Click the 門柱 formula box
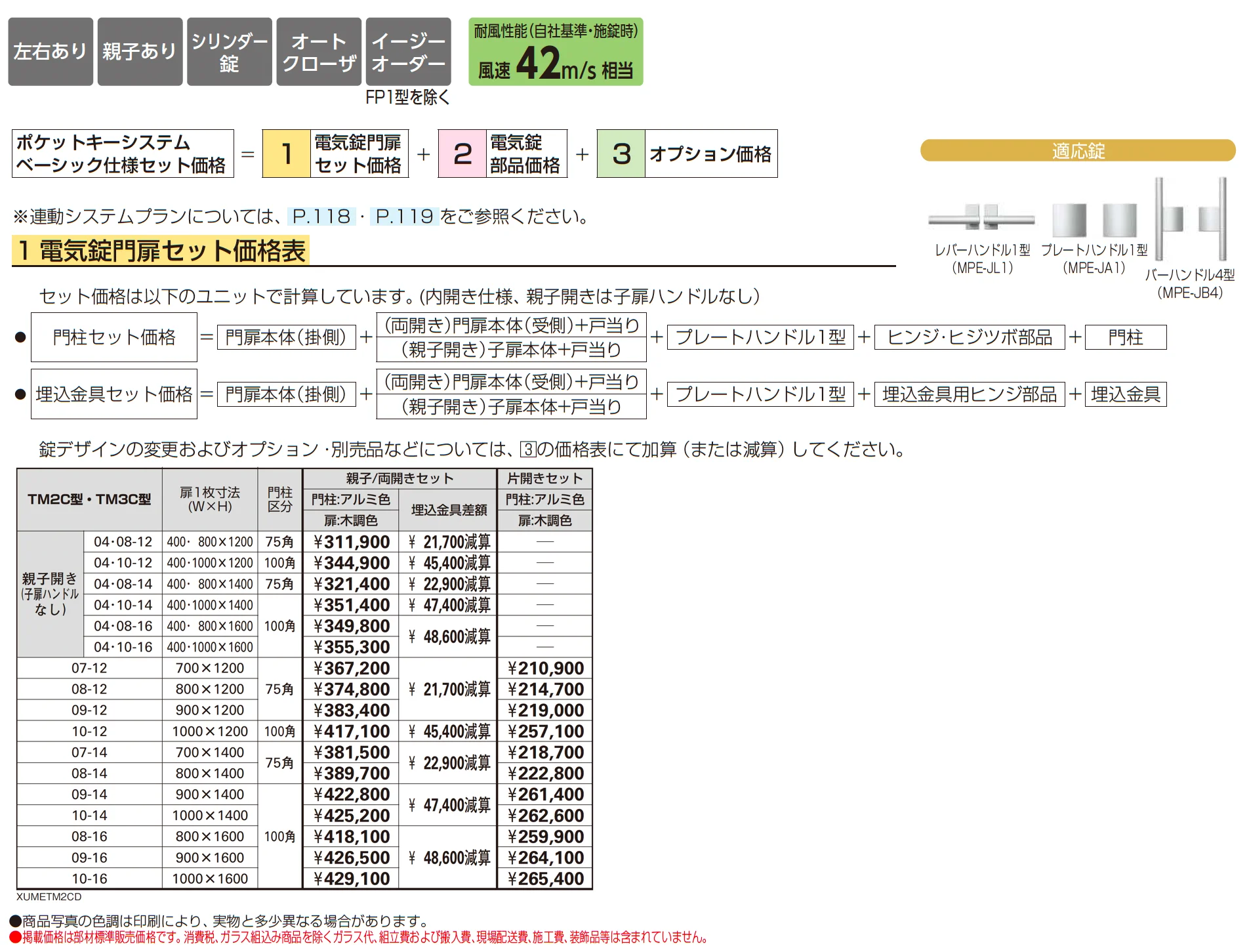The image size is (1249, 952). (x=1126, y=337)
